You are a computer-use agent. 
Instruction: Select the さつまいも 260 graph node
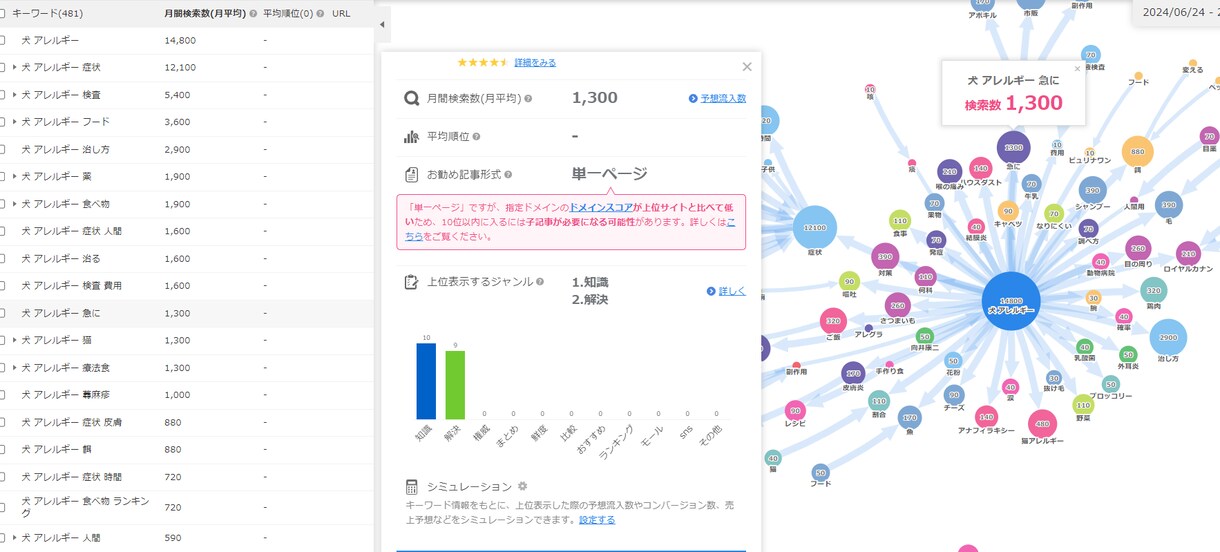(898, 307)
